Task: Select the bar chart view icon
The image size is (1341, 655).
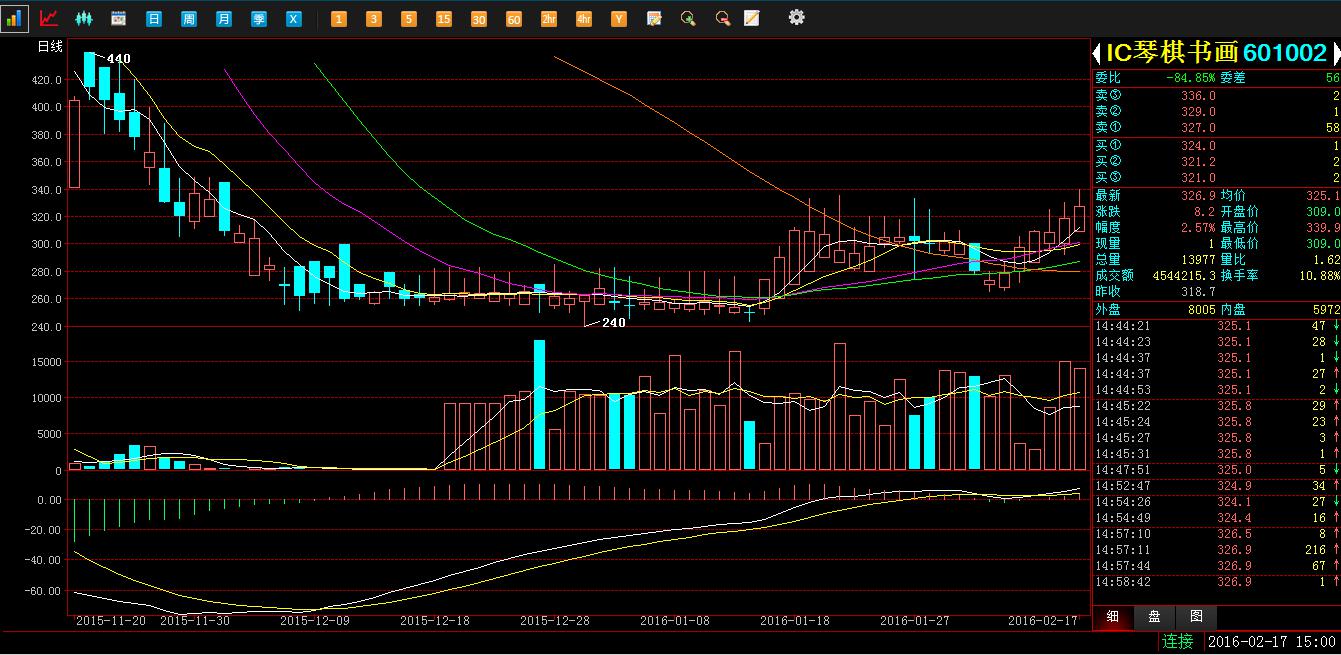Action: tap(15, 18)
